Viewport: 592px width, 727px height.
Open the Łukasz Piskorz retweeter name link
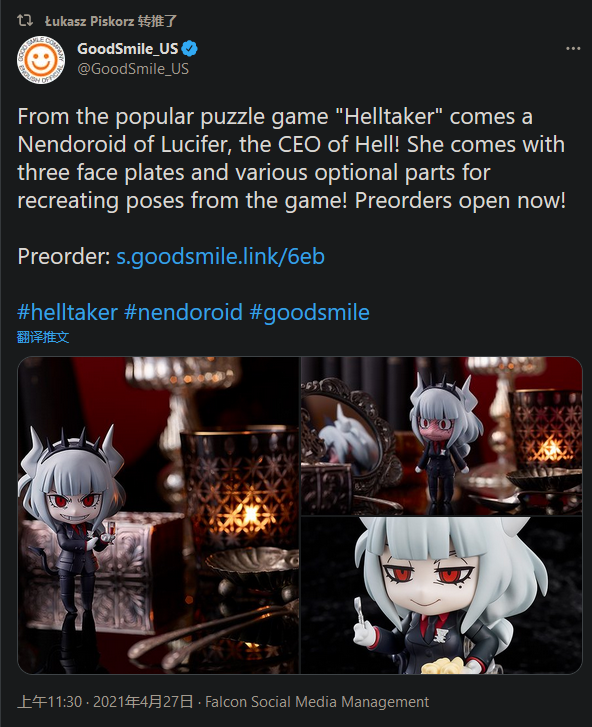coord(89,21)
